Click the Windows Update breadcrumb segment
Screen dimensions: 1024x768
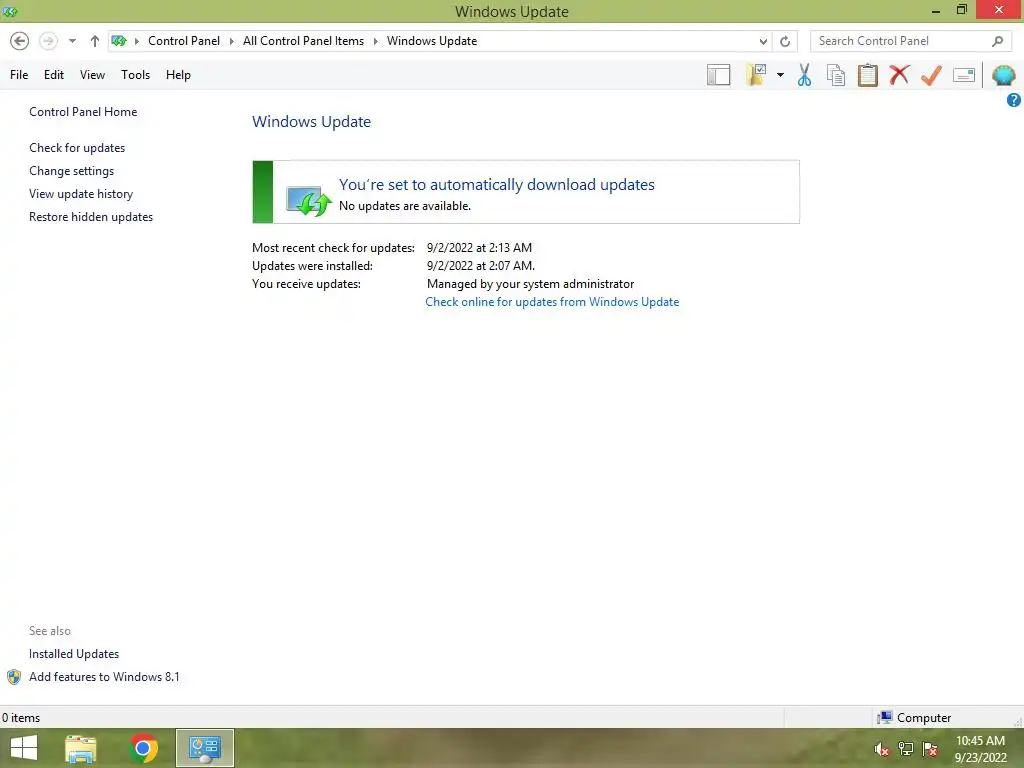click(432, 41)
